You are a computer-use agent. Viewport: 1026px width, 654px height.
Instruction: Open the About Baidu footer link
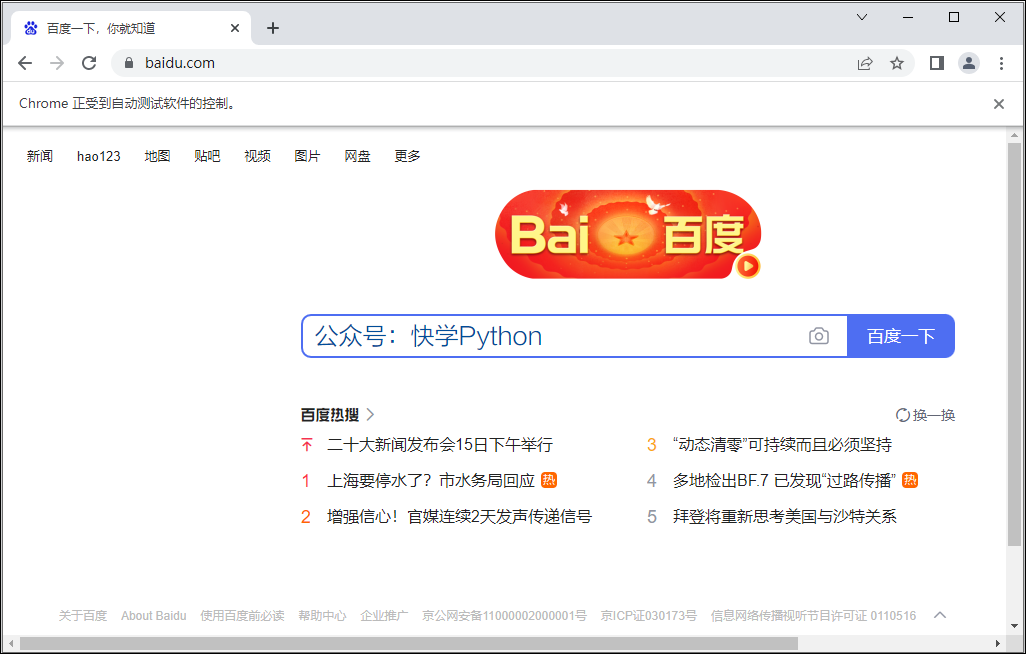[x=154, y=615]
